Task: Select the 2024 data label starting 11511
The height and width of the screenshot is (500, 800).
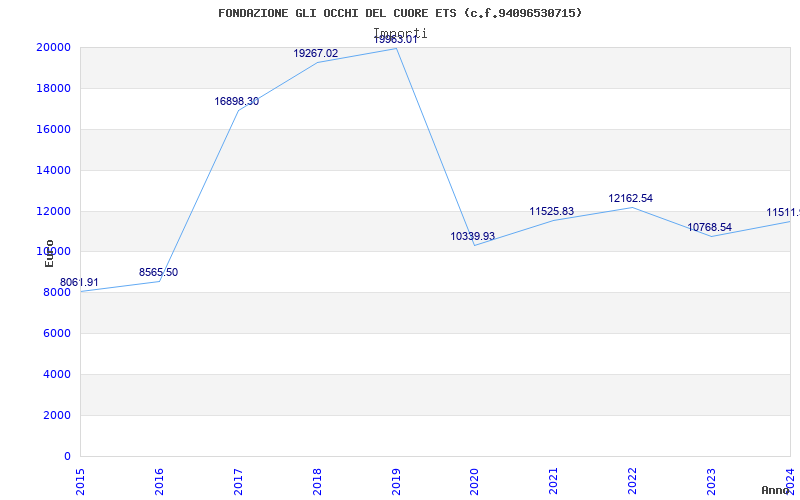Action: tap(783, 213)
